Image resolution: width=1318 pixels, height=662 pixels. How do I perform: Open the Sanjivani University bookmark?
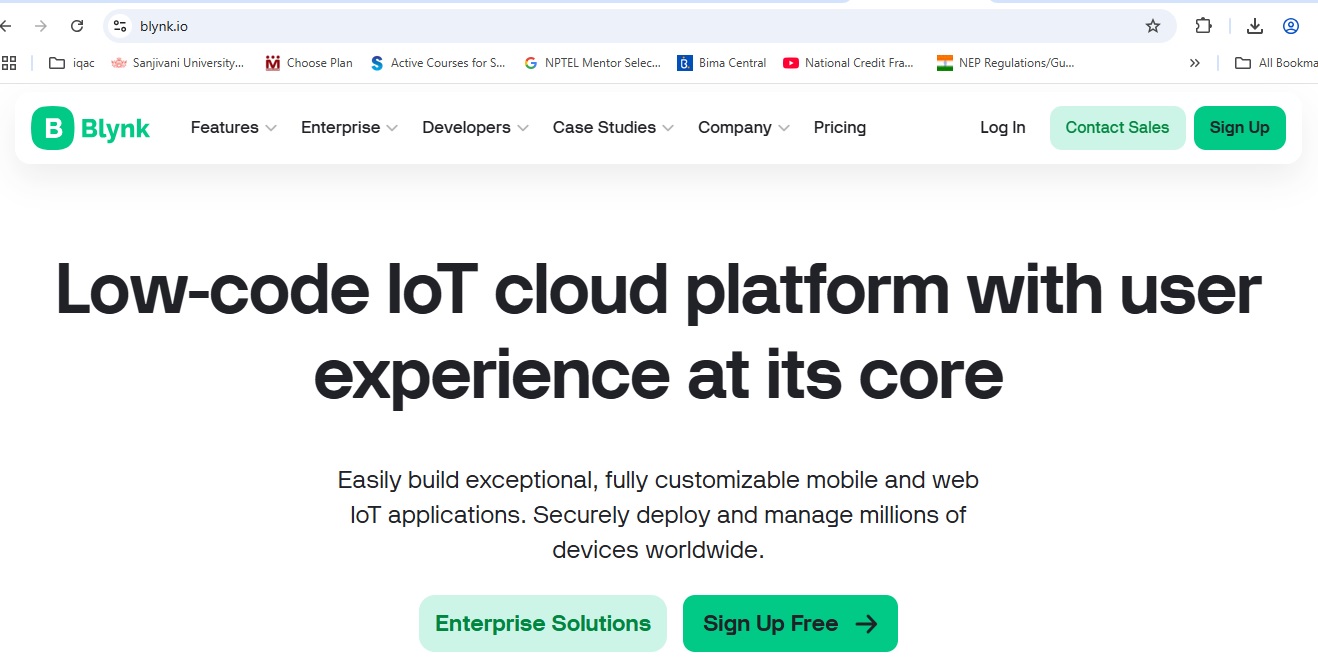tap(177, 63)
